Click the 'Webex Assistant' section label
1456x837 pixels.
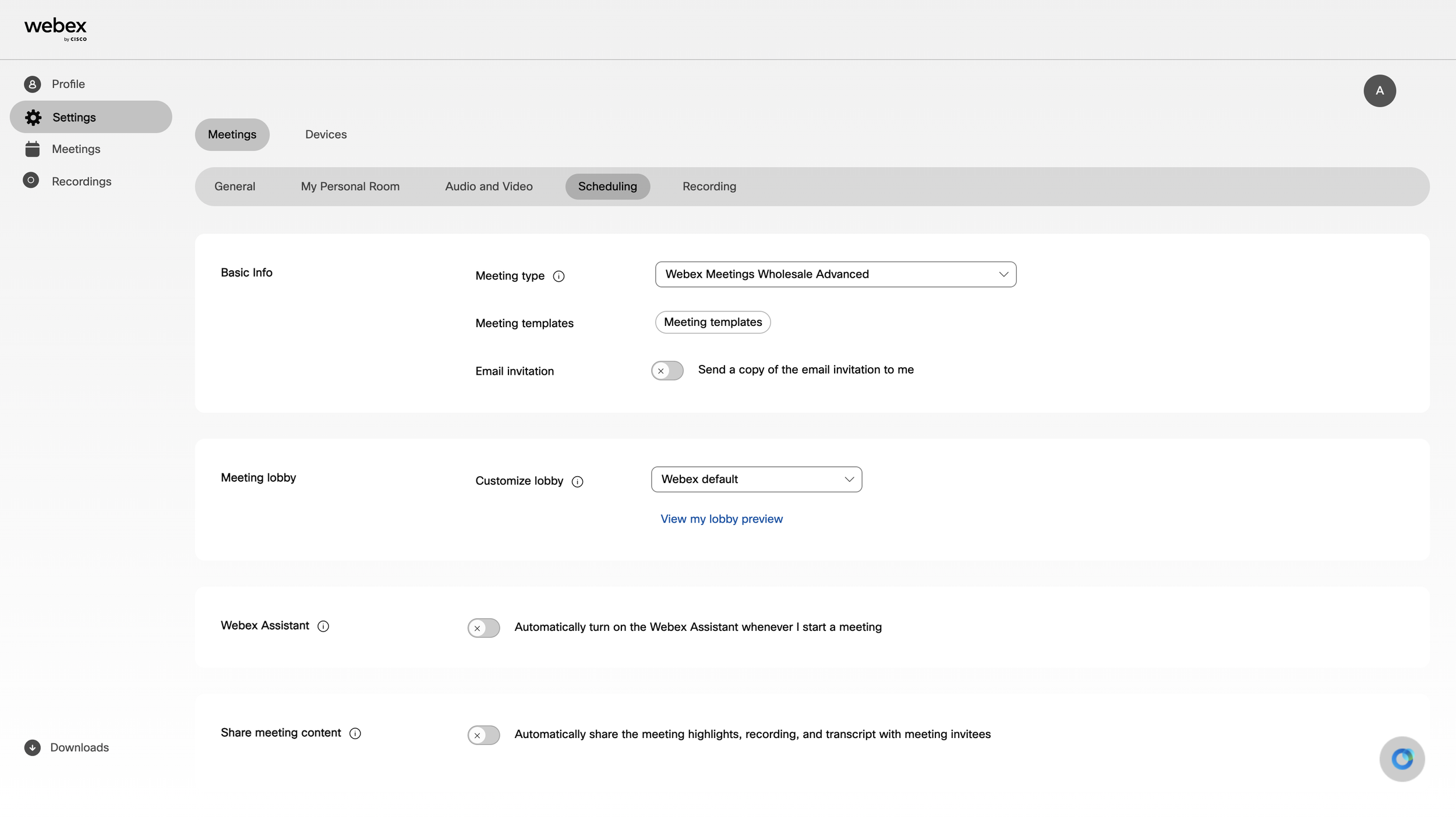click(264, 625)
